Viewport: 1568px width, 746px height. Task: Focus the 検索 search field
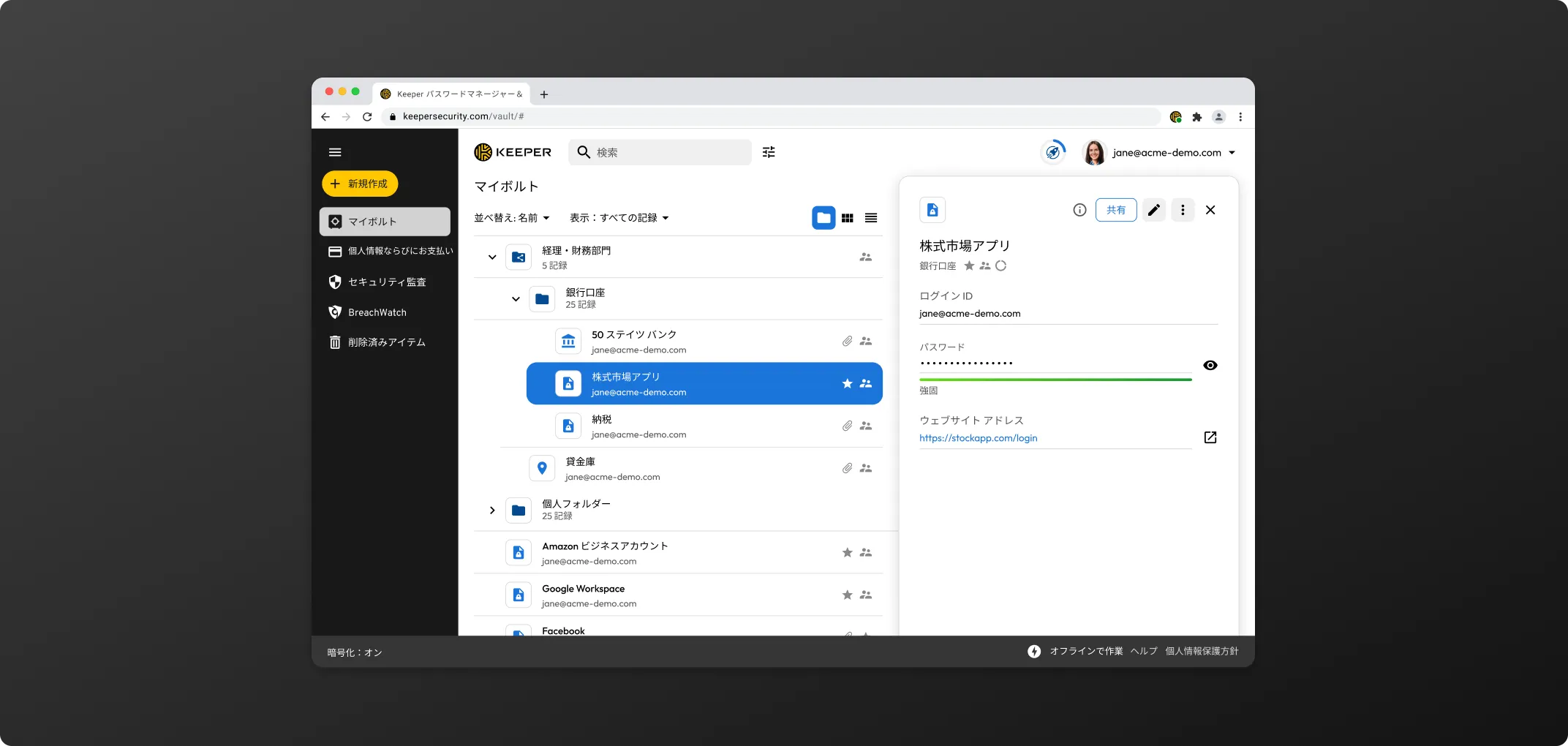point(660,152)
